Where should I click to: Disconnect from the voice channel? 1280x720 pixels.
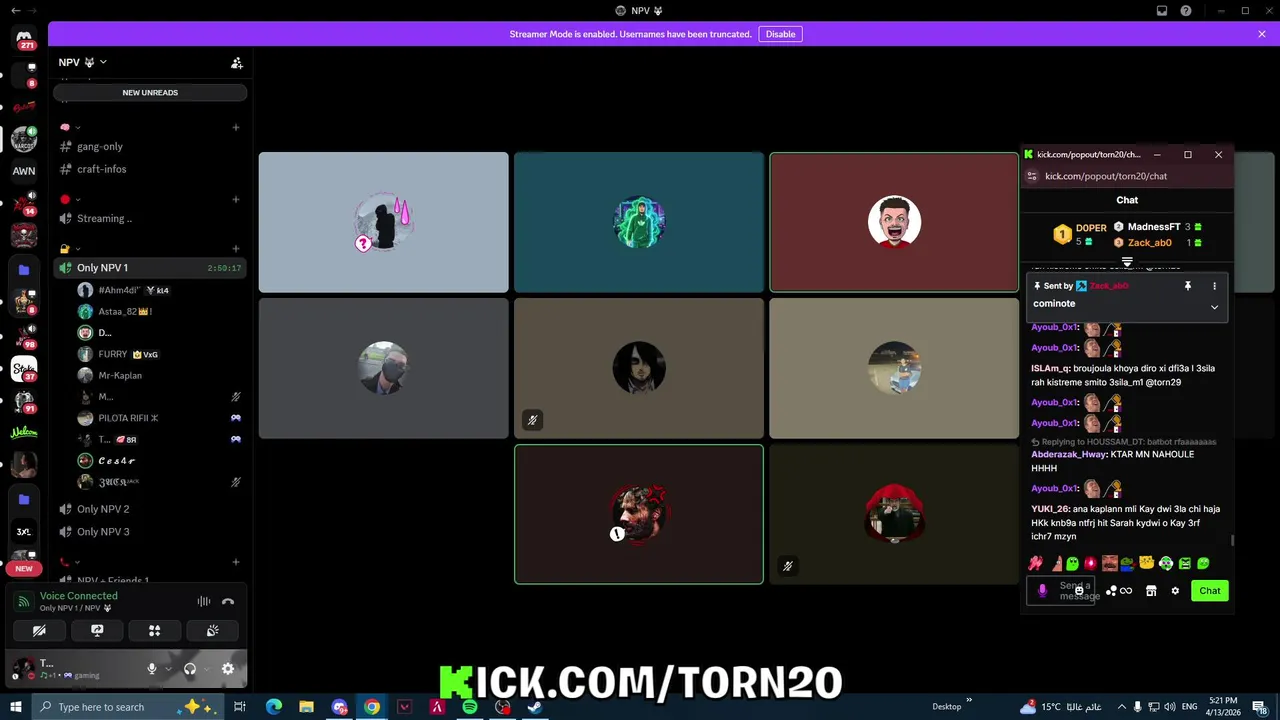[228, 601]
